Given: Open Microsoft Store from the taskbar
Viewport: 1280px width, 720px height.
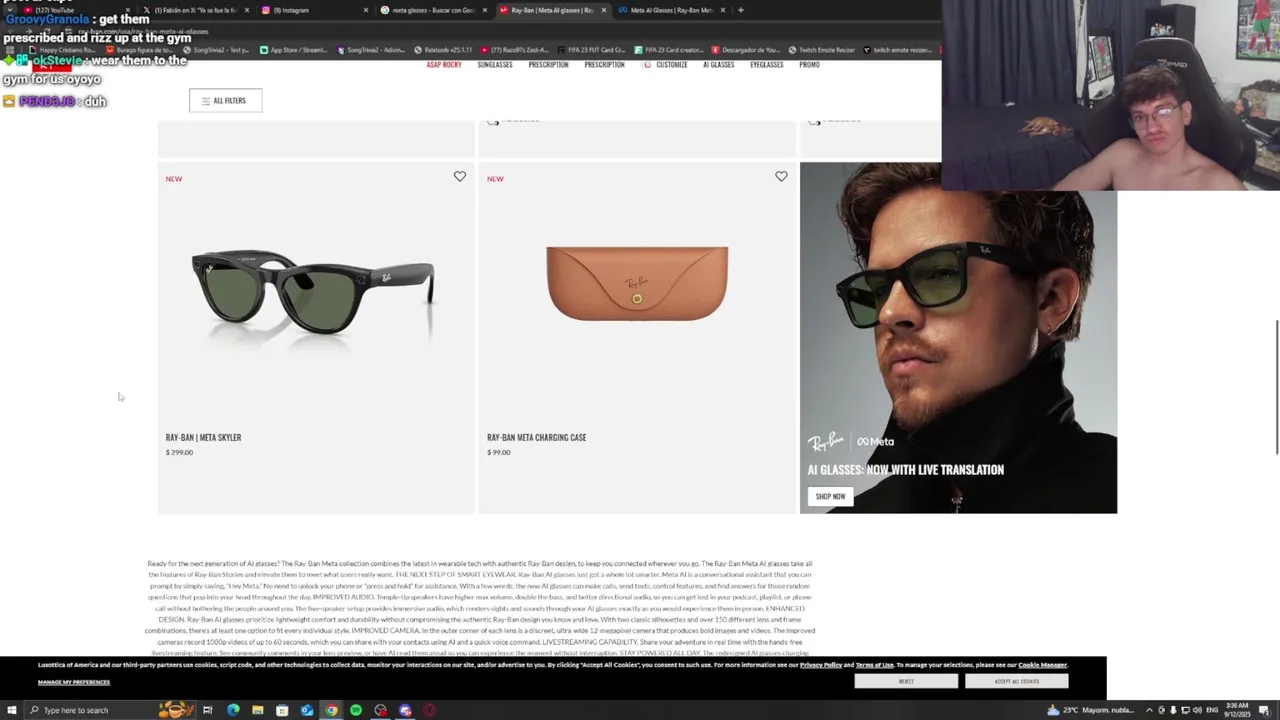Looking at the screenshot, I should 282,710.
